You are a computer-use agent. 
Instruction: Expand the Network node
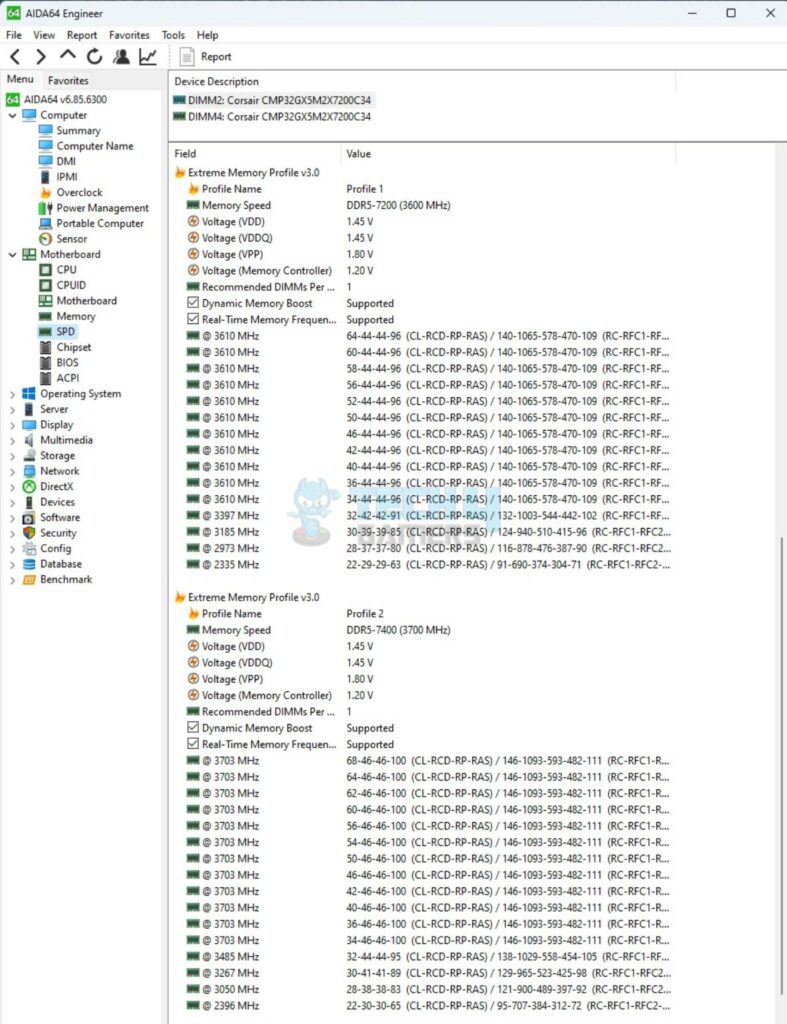[12, 472]
